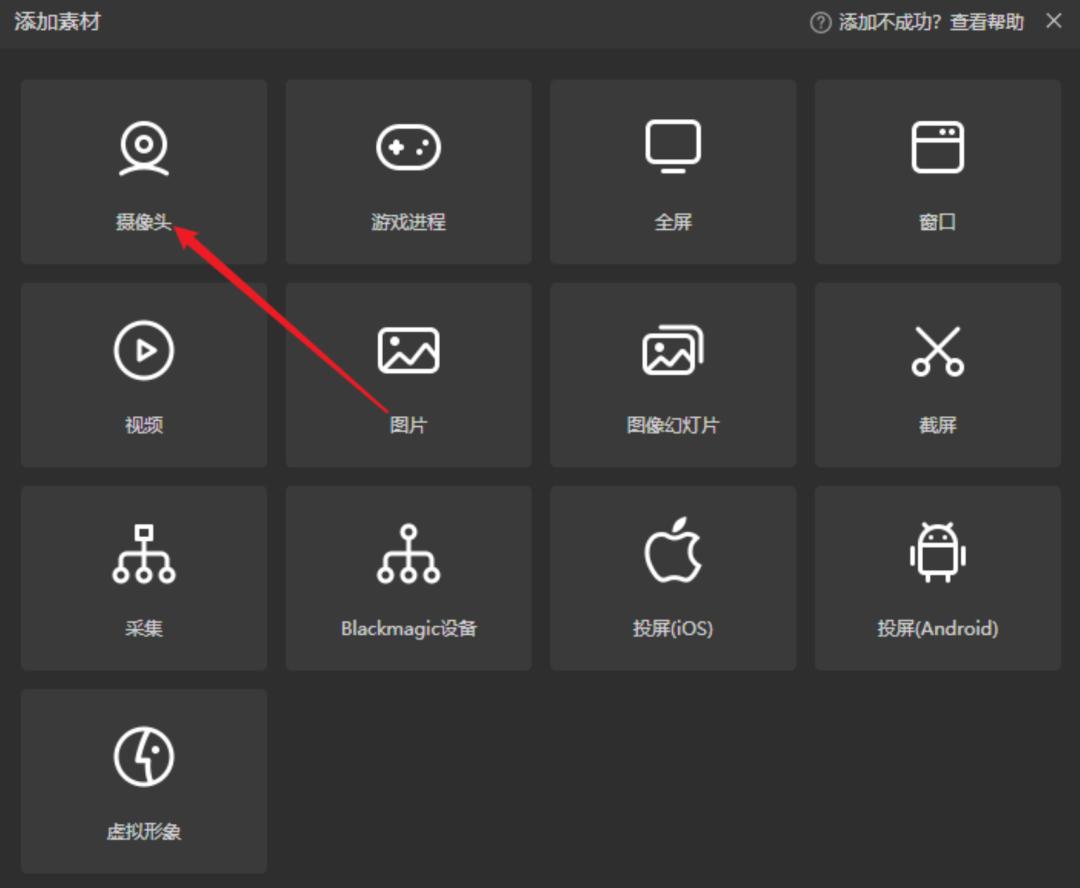Open the 添加不成功?查看帮助 help link

pos(931,22)
